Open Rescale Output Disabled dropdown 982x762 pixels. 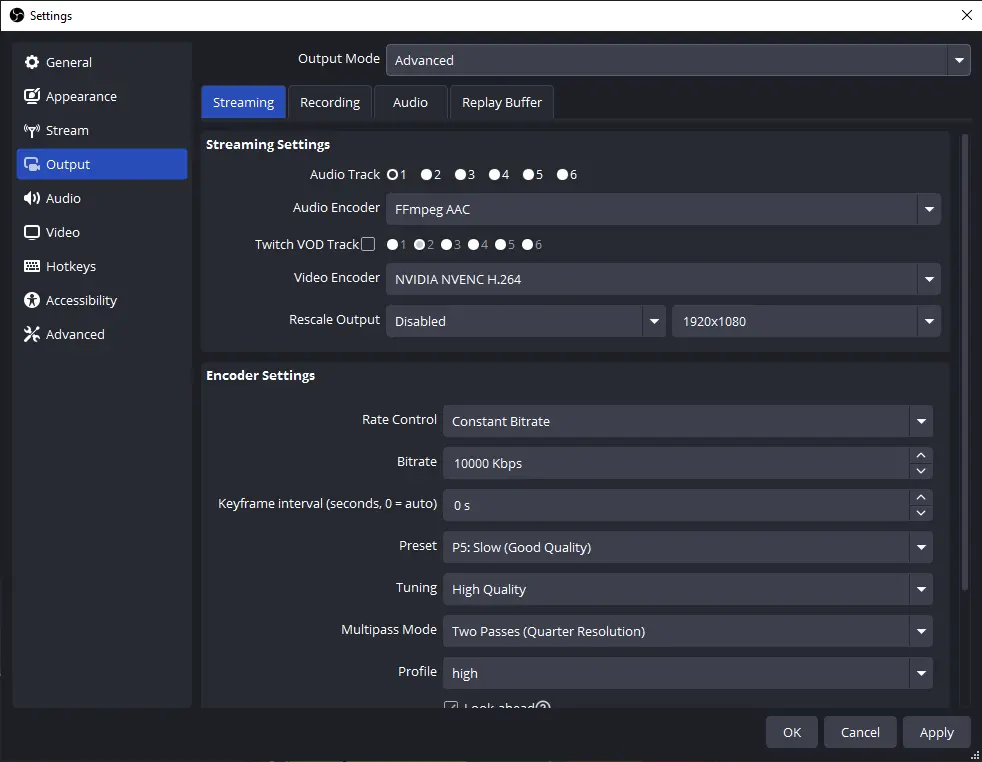[x=525, y=321]
